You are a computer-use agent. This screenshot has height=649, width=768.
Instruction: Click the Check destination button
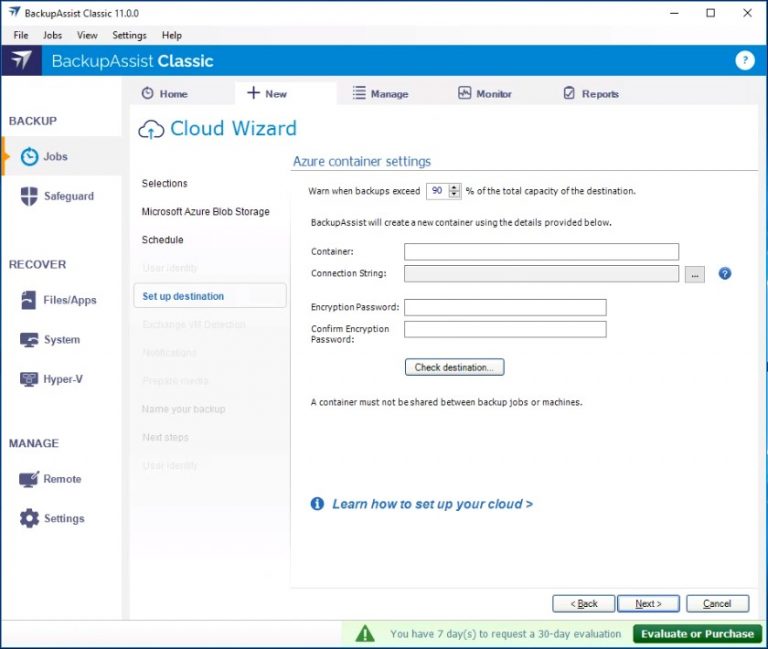click(x=454, y=367)
